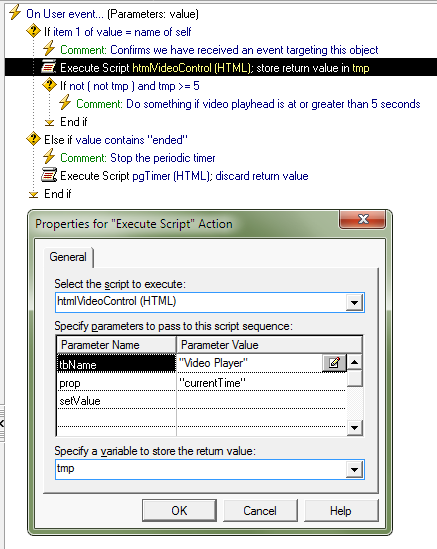Click the parameter list scroll down arrow
The height and width of the screenshot is (549, 437).
pyautogui.click(x=354, y=428)
